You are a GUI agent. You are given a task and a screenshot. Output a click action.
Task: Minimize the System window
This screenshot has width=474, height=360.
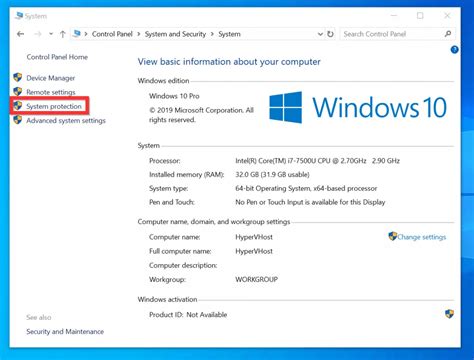(x=394, y=16)
